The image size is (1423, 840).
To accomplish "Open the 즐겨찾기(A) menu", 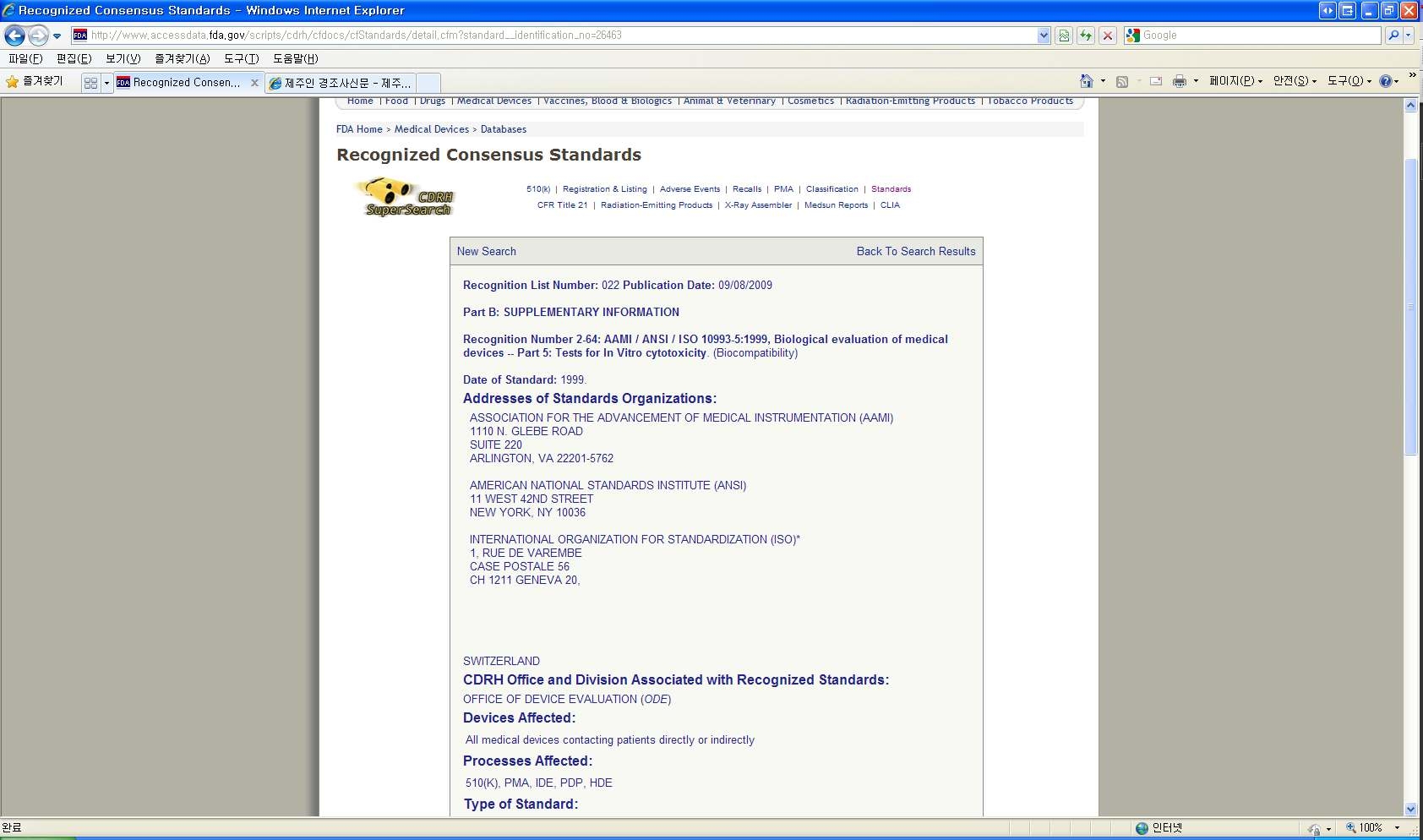I will pyautogui.click(x=183, y=58).
